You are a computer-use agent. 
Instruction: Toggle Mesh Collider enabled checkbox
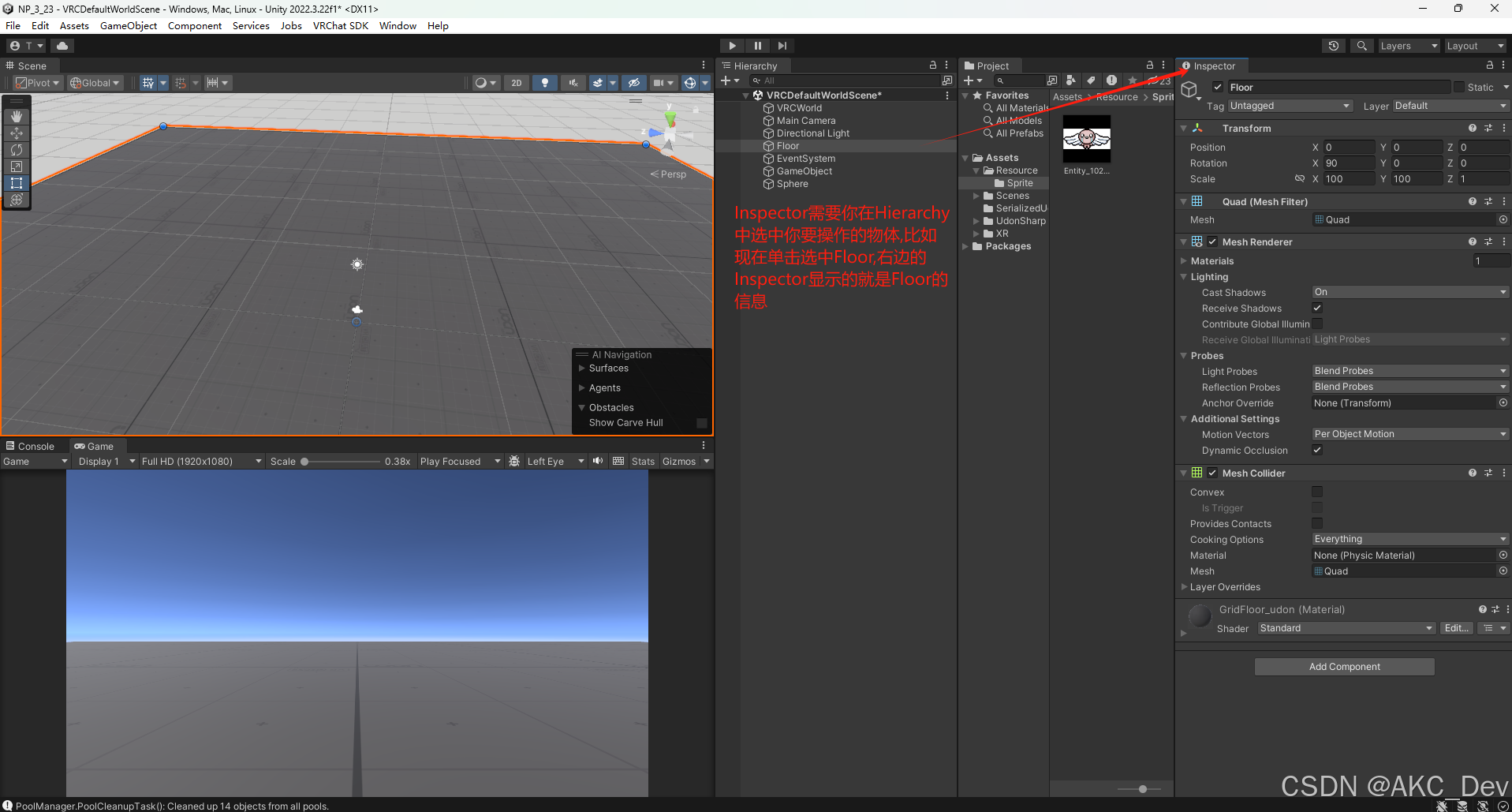1212,473
